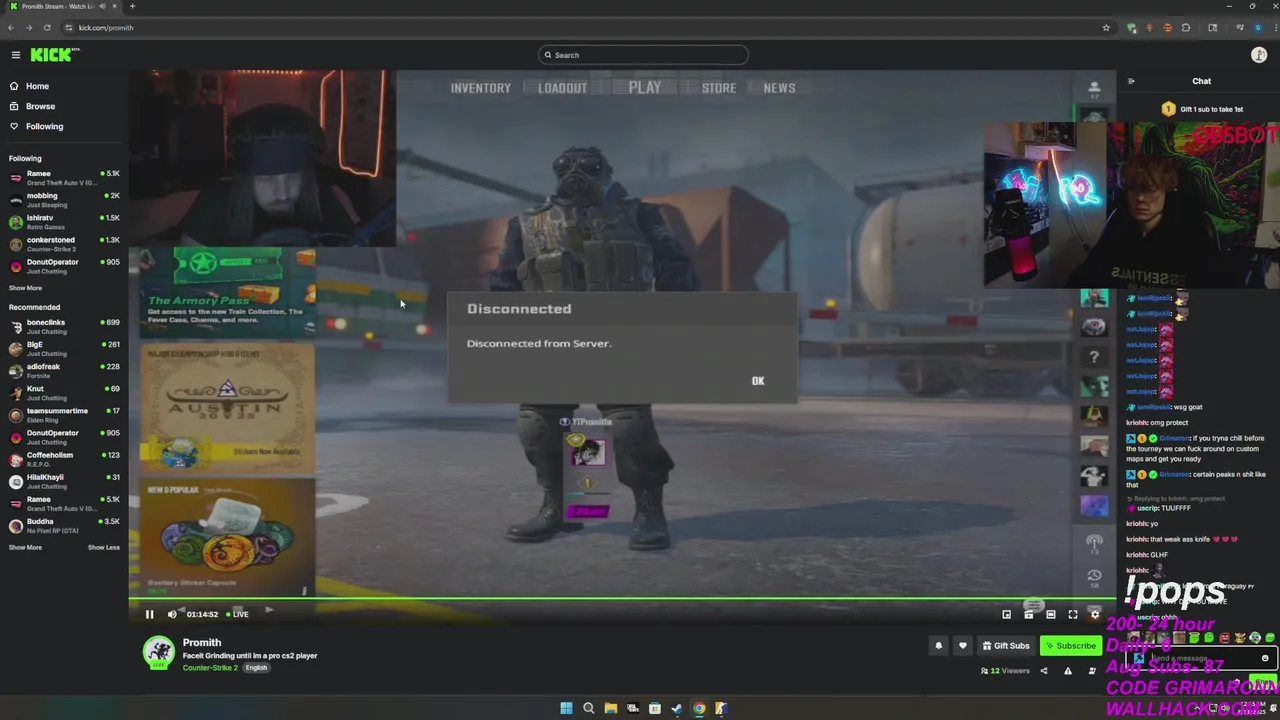Follow Promith with heart button

[x=963, y=646]
